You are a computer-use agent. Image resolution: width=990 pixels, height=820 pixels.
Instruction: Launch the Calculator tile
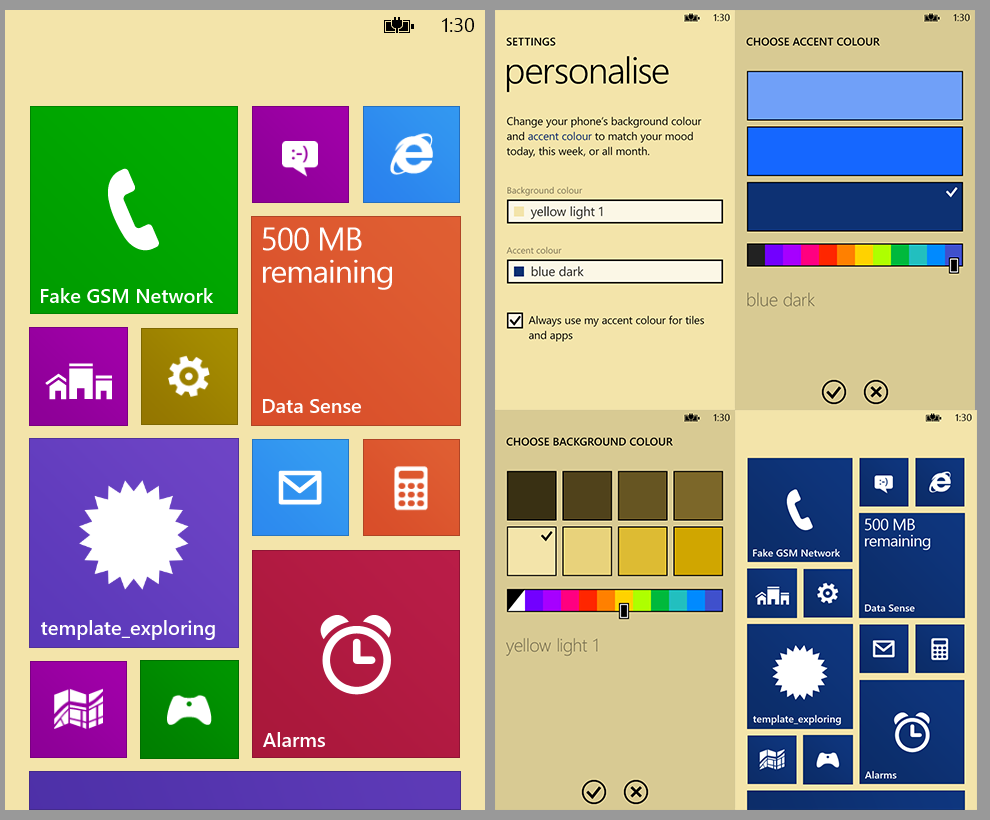[x=411, y=487]
